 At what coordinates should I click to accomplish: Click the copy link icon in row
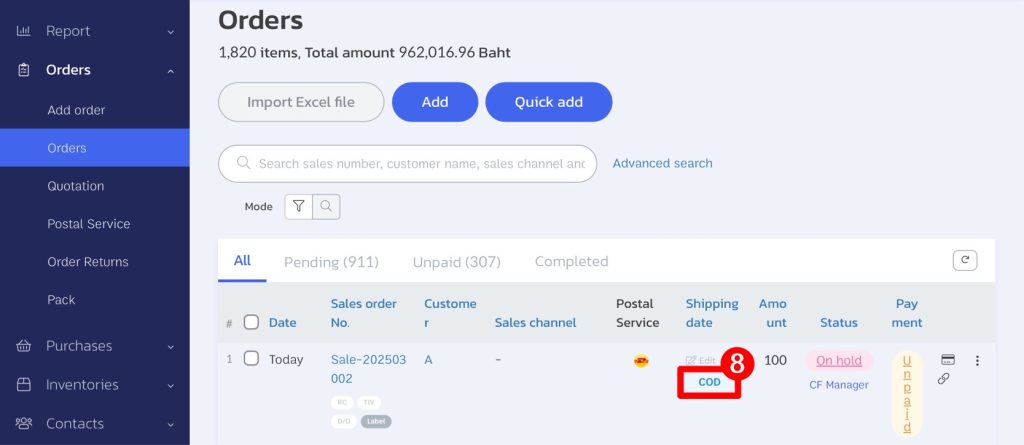pyautogui.click(x=943, y=378)
